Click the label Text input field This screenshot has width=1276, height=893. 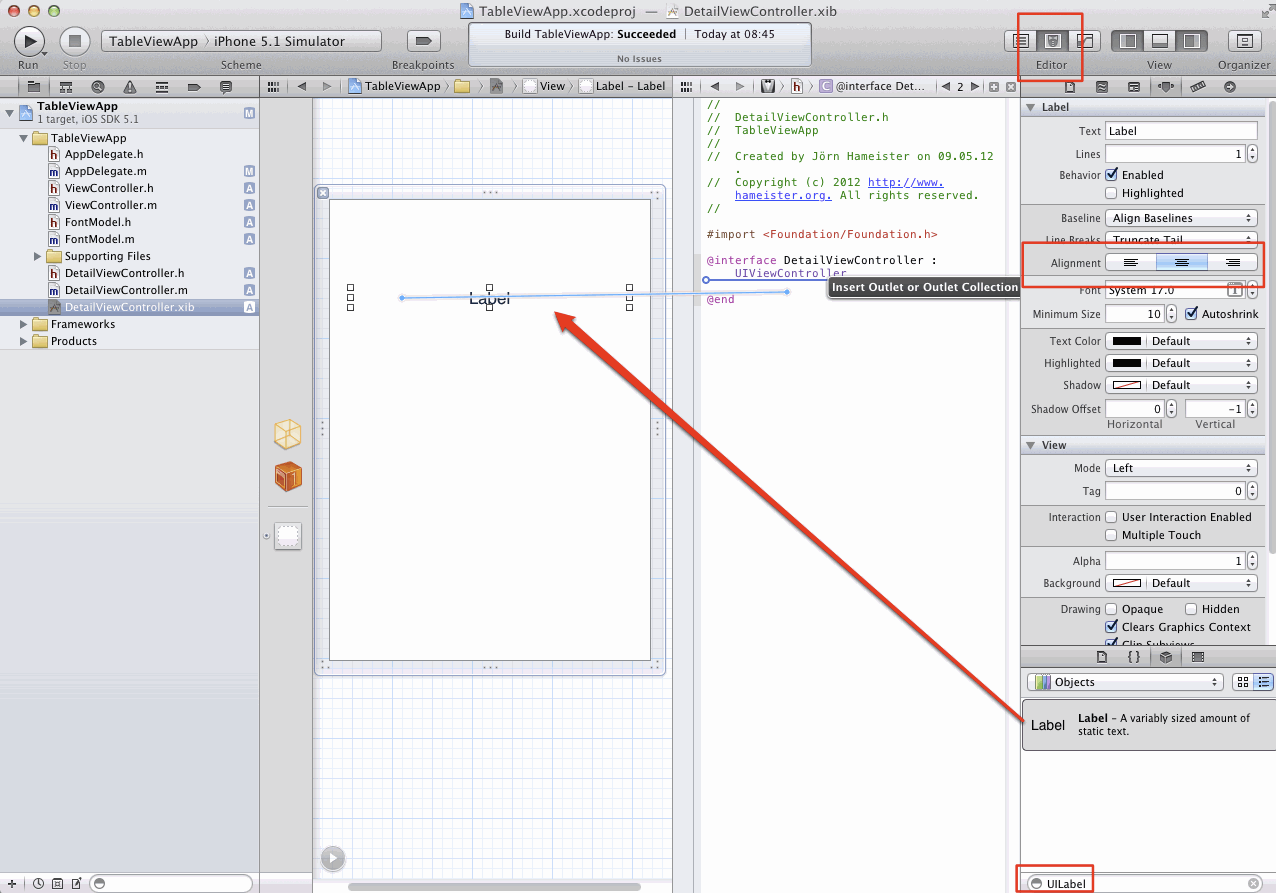(x=1181, y=131)
